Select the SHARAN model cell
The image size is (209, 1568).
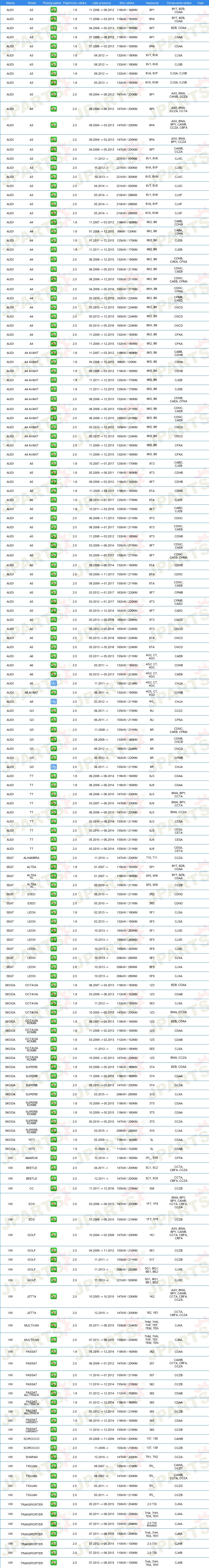32,1457
